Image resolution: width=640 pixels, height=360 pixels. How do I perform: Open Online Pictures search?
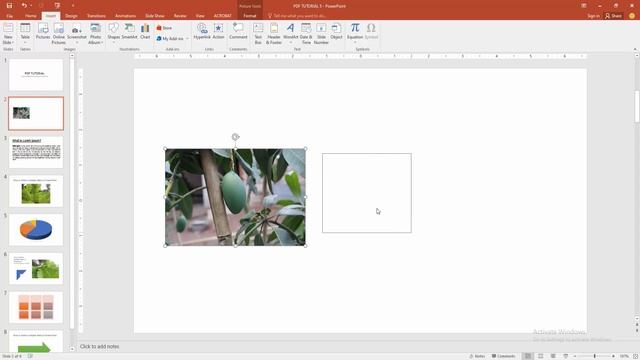(x=59, y=33)
